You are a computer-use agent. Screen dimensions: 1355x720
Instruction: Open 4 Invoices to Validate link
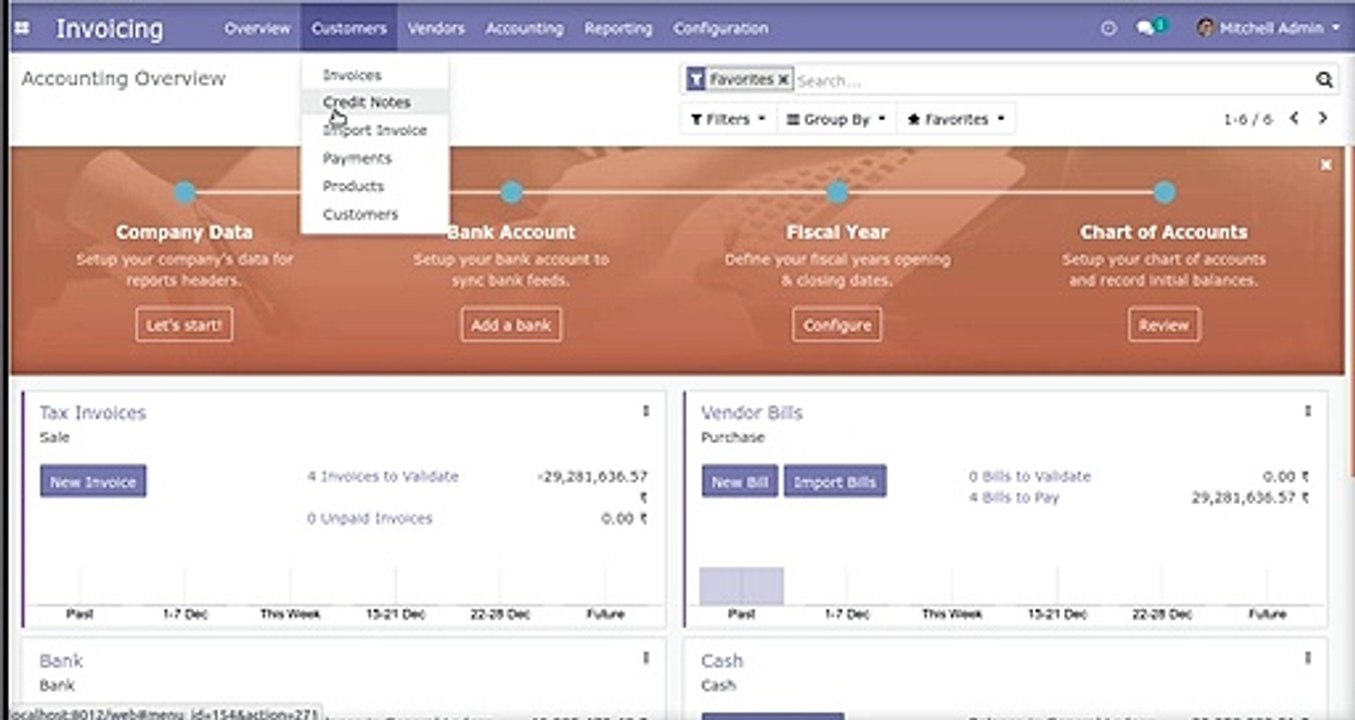[x=383, y=477]
